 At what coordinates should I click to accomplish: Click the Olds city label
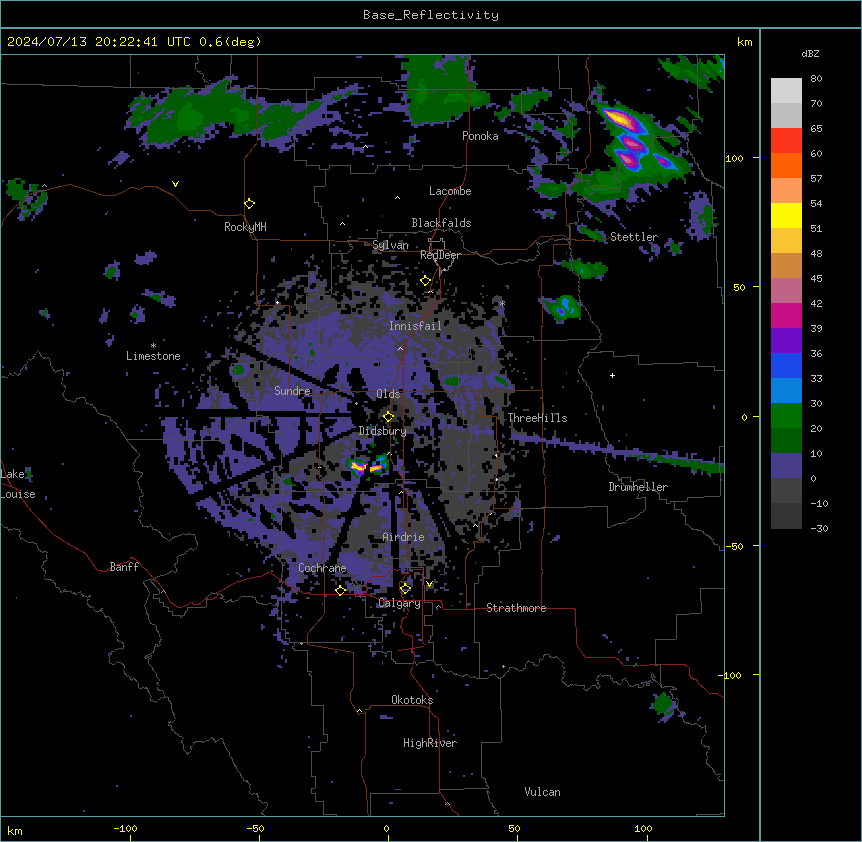[388, 394]
